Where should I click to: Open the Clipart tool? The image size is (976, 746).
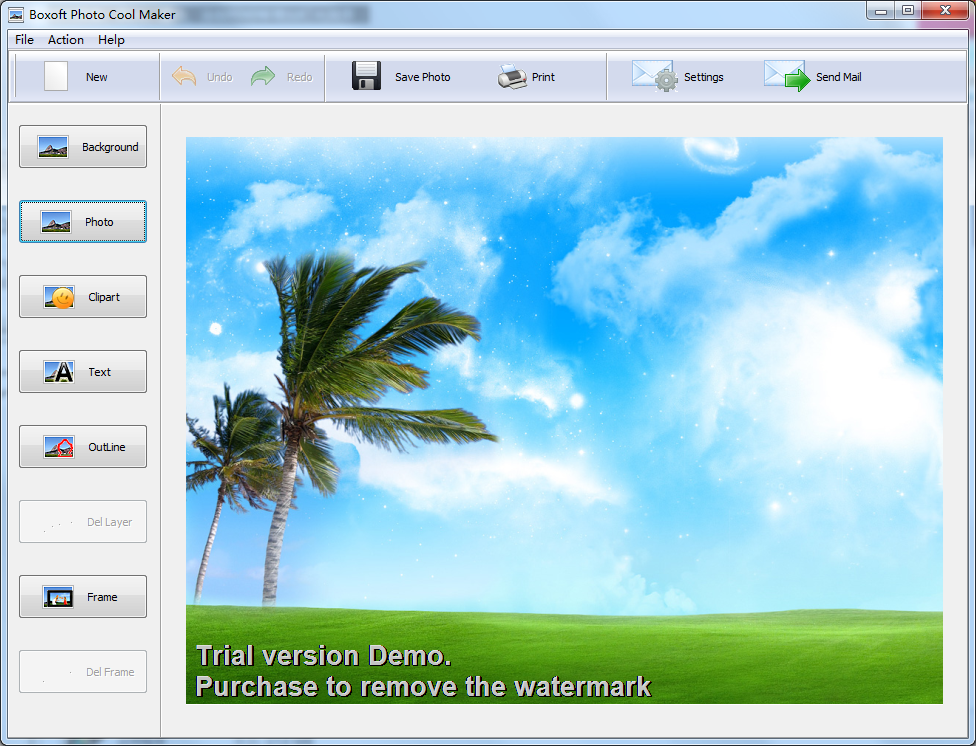click(82, 296)
